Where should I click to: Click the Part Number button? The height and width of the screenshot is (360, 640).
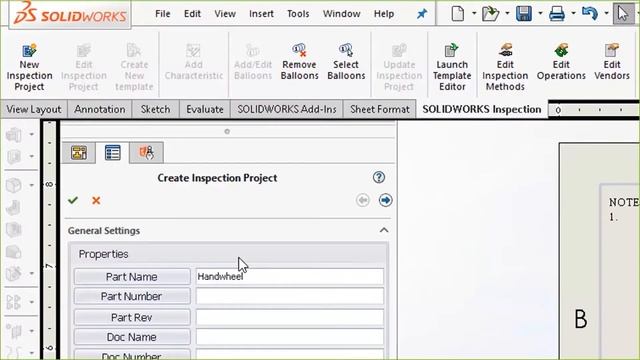click(132, 296)
